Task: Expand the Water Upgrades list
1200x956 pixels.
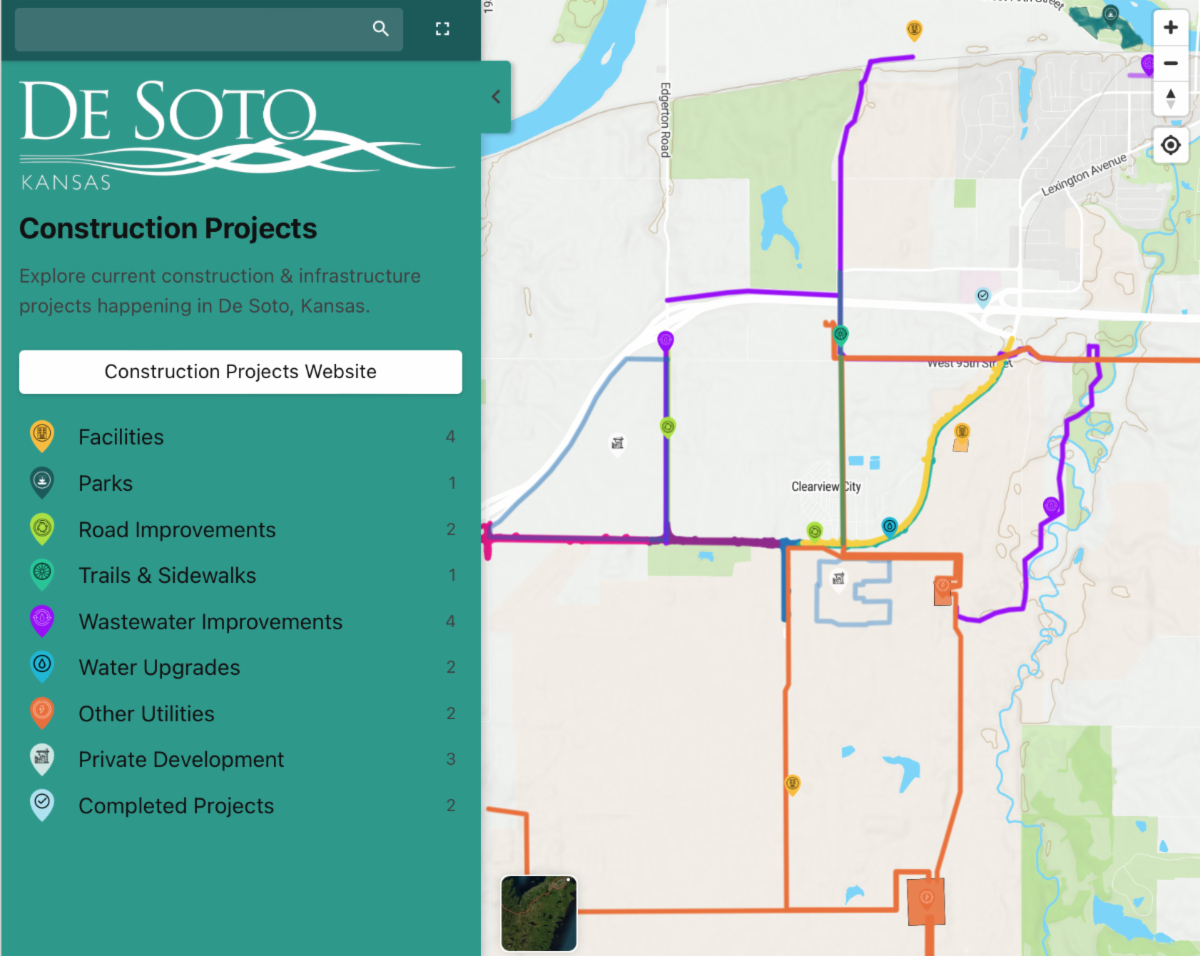Action: coord(159,668)
